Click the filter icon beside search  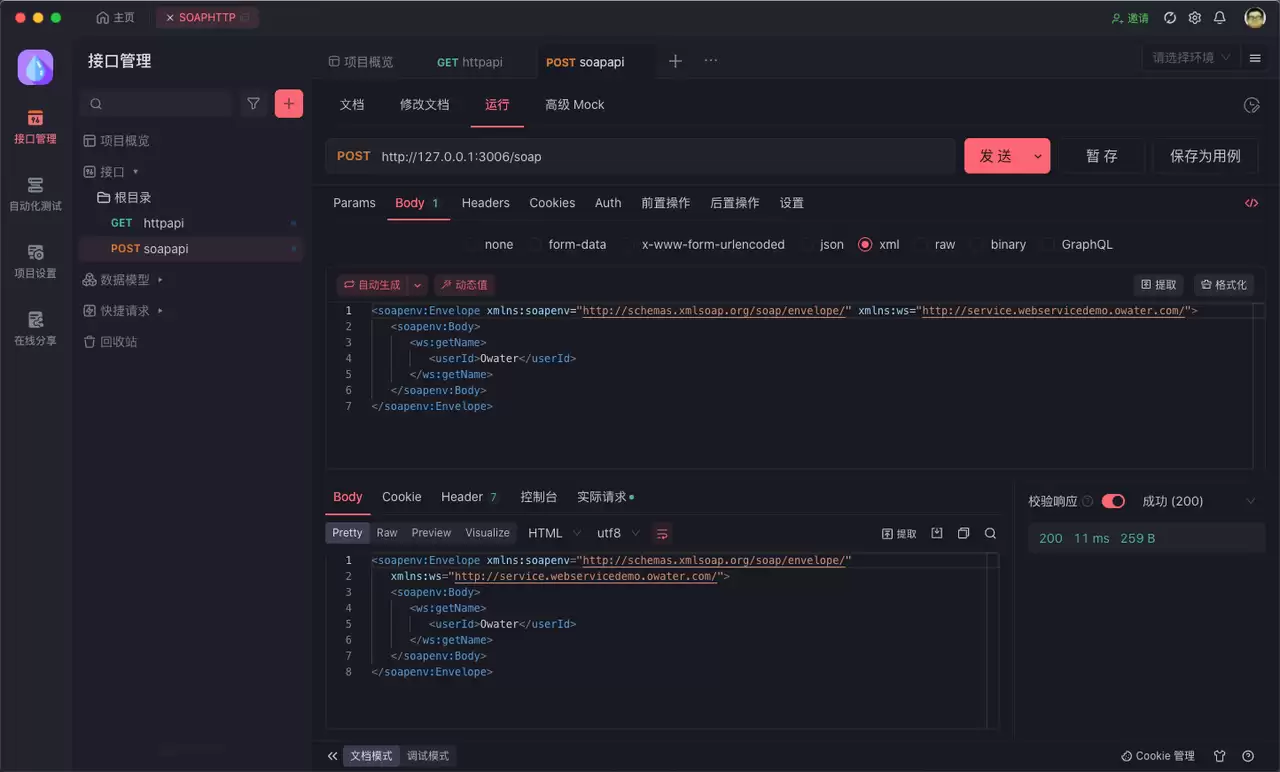click(x=254, y=103)
